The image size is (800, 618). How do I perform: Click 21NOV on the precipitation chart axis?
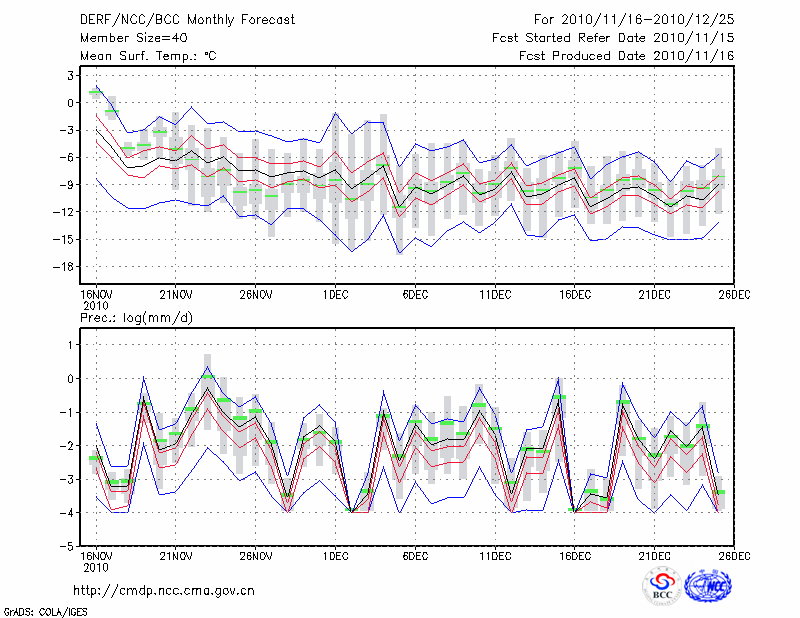pyautogui.click(x=175, y=556)
